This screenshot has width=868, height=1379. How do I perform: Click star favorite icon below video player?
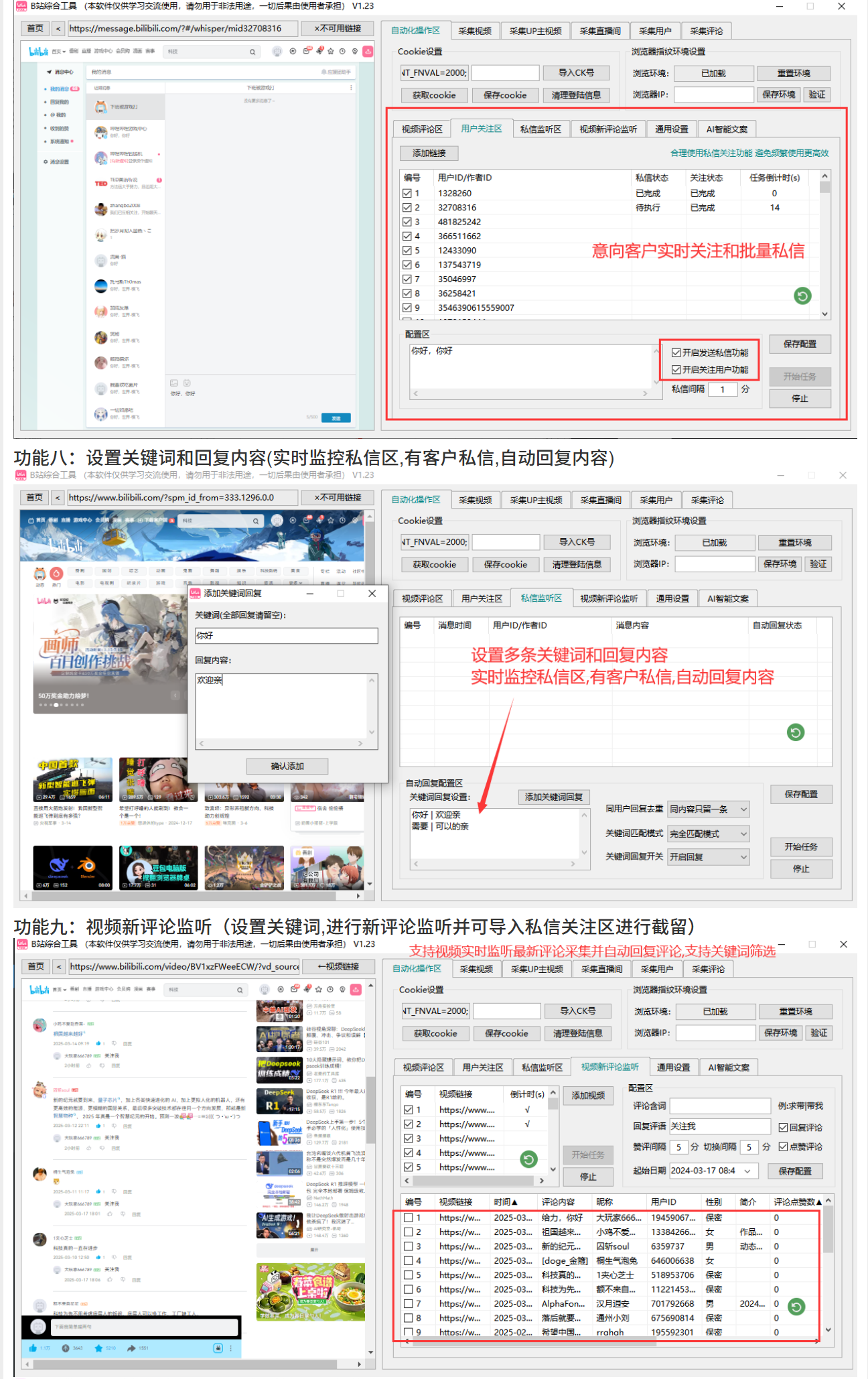[x=99, y=1348]
